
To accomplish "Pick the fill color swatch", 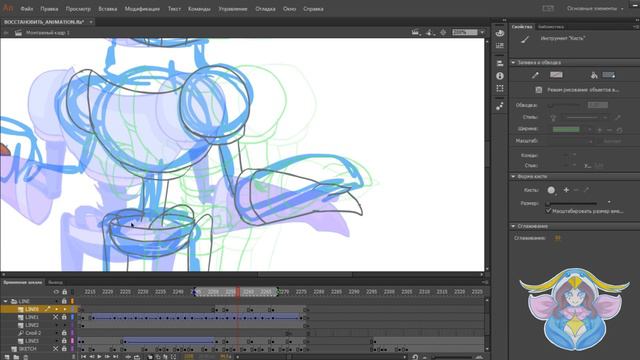I will [609, 75].
